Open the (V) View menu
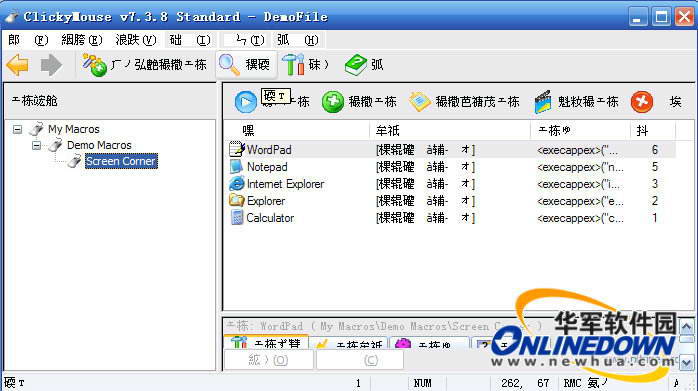 (136, 40)
